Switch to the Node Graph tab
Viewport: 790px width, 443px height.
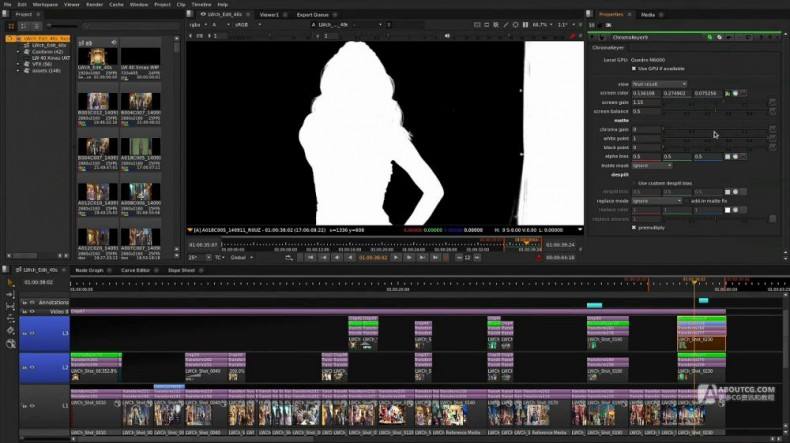coord(89,270)
